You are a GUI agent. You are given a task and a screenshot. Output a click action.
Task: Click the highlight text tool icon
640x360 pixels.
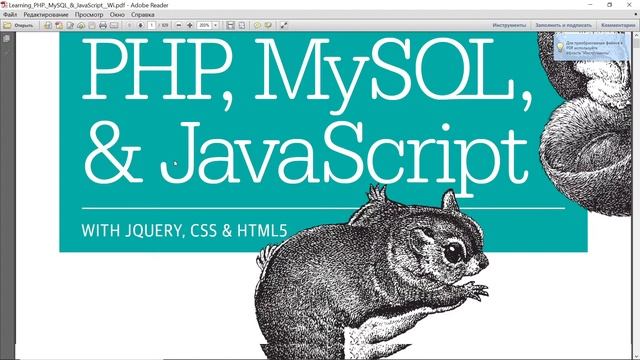268,25
